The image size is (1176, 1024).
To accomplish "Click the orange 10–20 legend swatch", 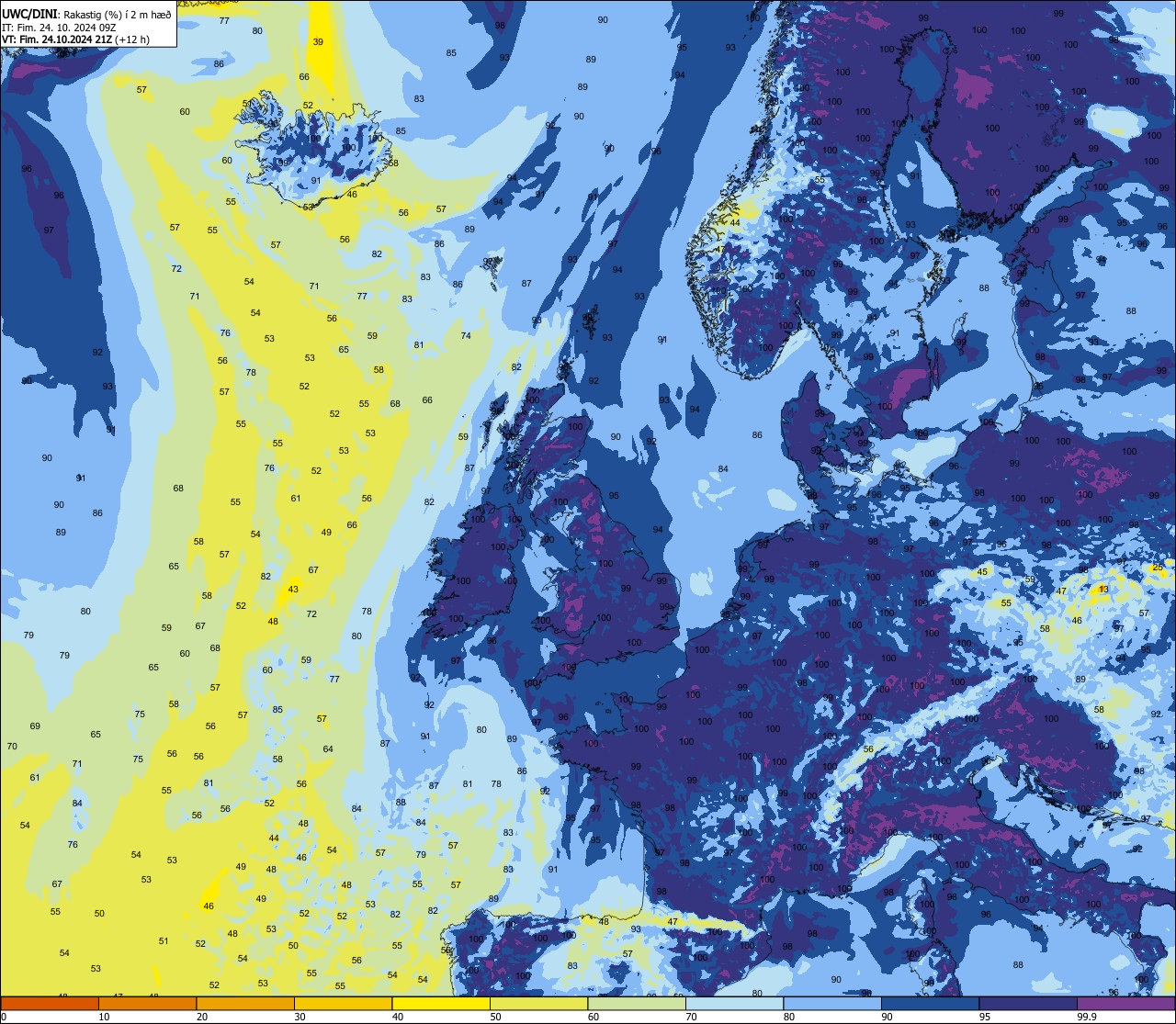I will pyautogui.click(x=147, y=1003).
